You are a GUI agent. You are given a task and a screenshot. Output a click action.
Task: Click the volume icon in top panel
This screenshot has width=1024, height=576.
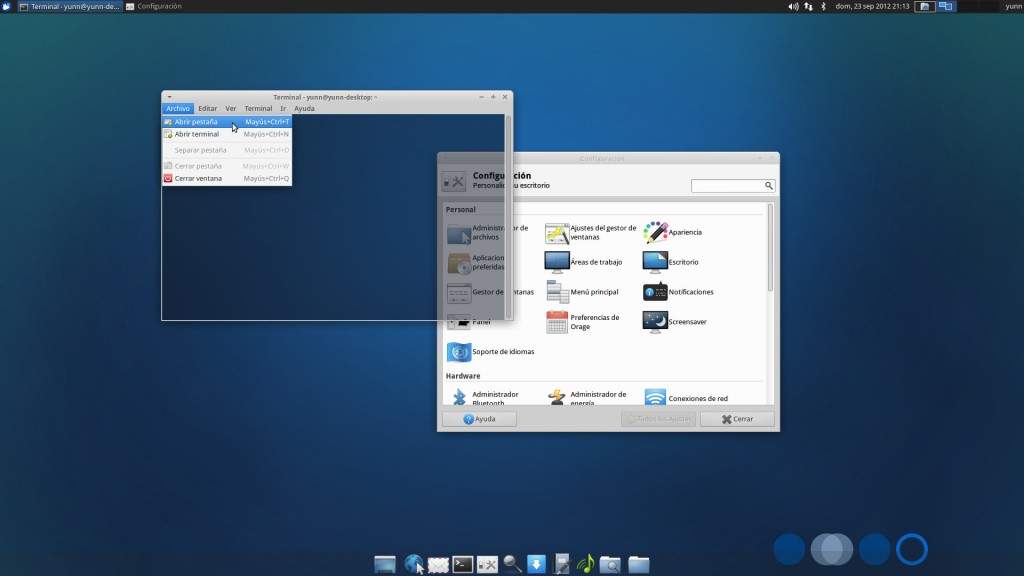click(793, 7)
